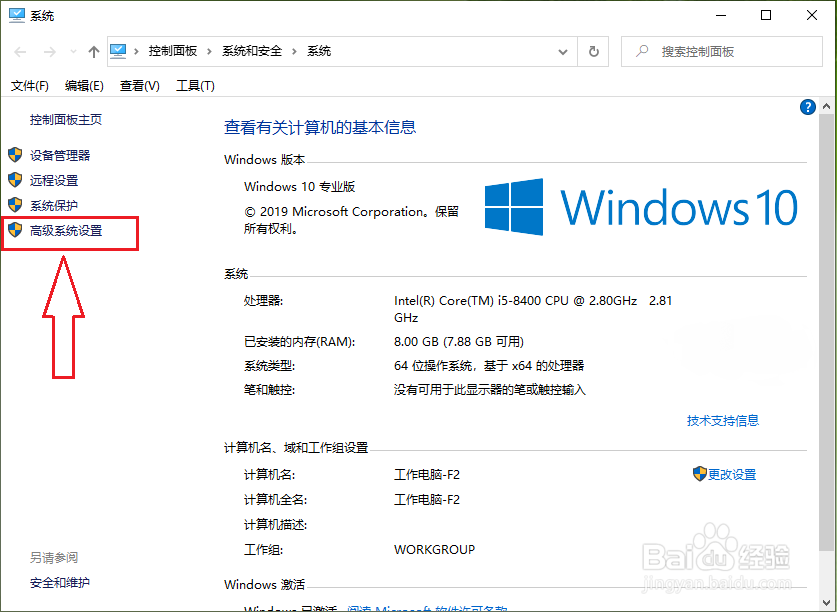Open the 编辑(E) menu
837x612 pixels.
point(84,86)
